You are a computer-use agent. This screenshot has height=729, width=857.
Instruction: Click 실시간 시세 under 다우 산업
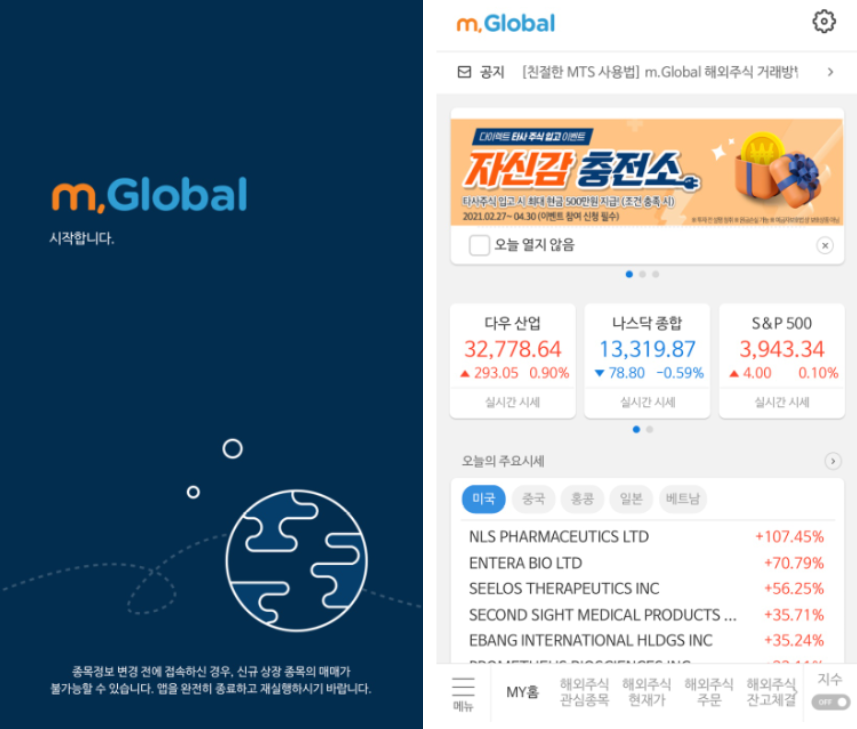[513, 402]
